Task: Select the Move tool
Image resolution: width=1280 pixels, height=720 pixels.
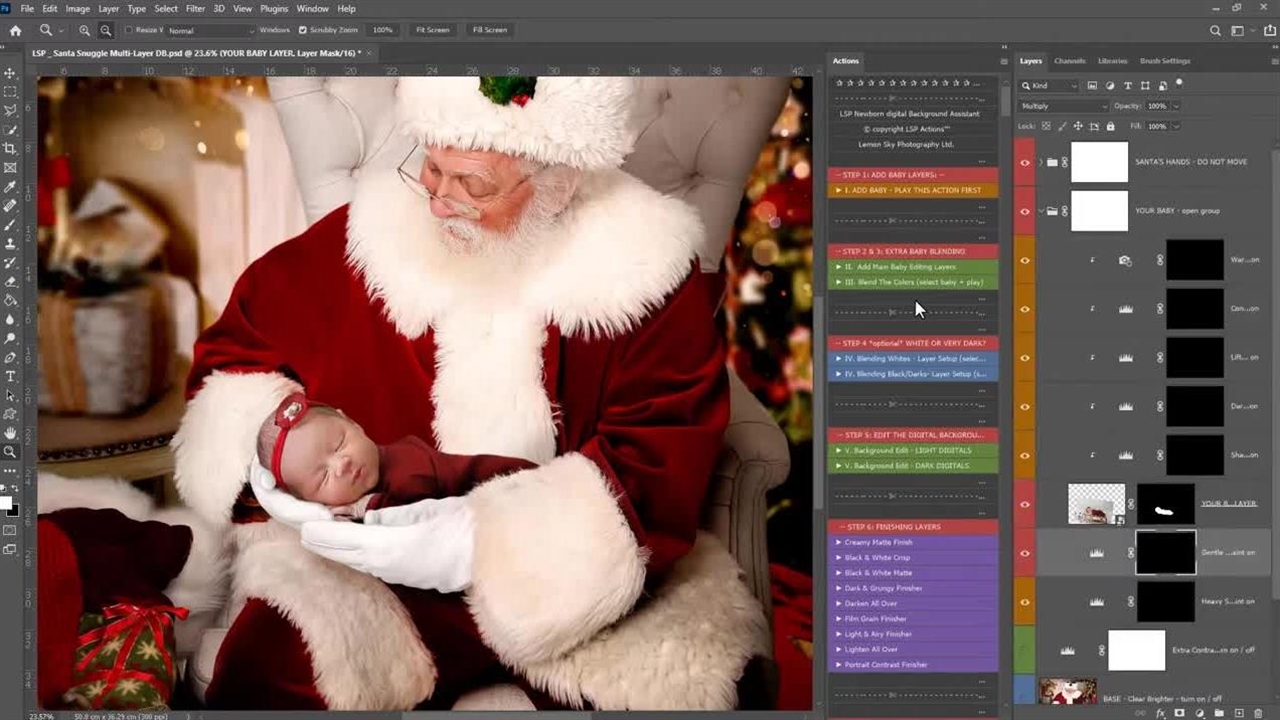Action: tap(10, 73)
